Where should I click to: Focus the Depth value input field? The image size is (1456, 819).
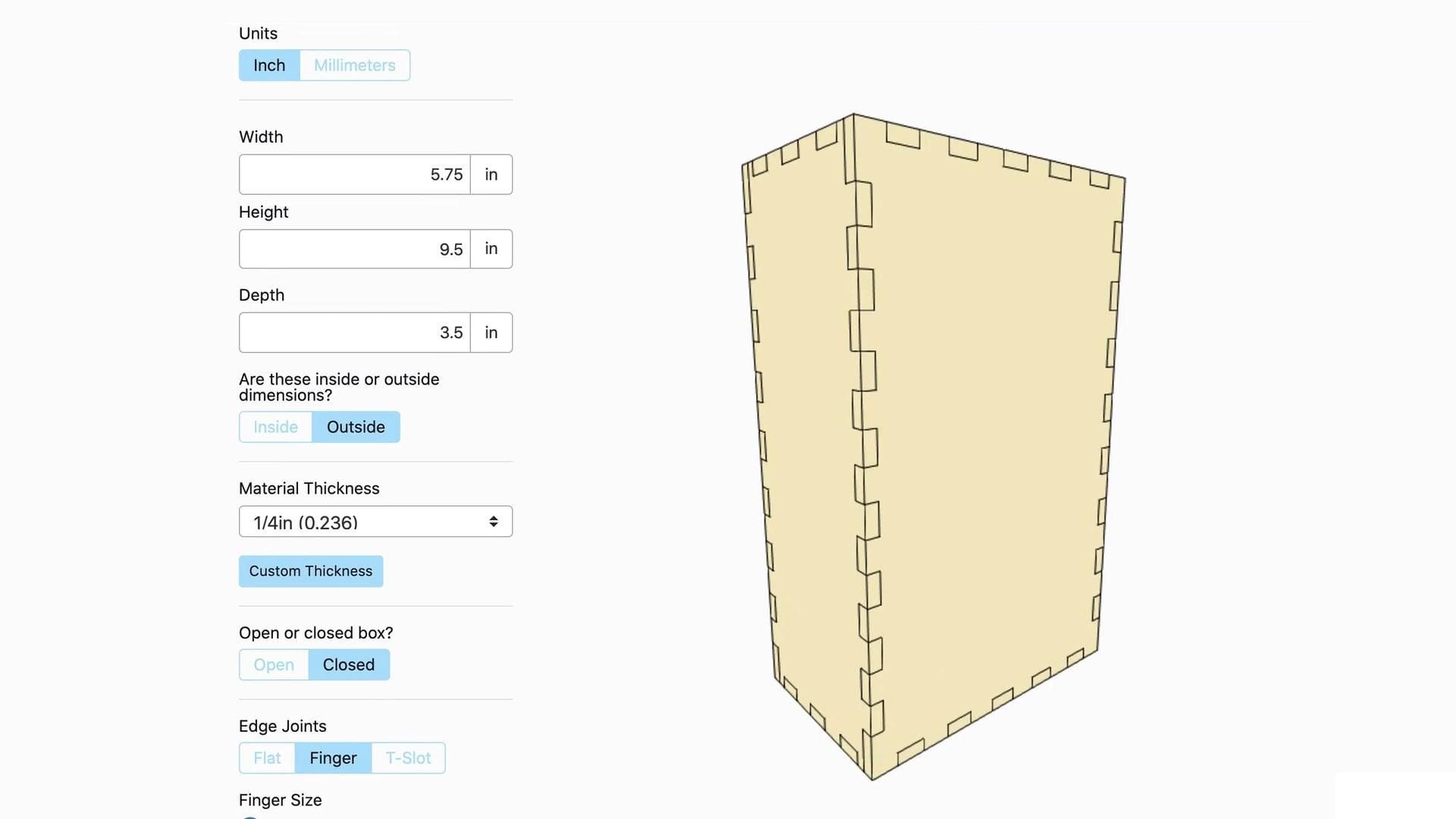(354, 332)
